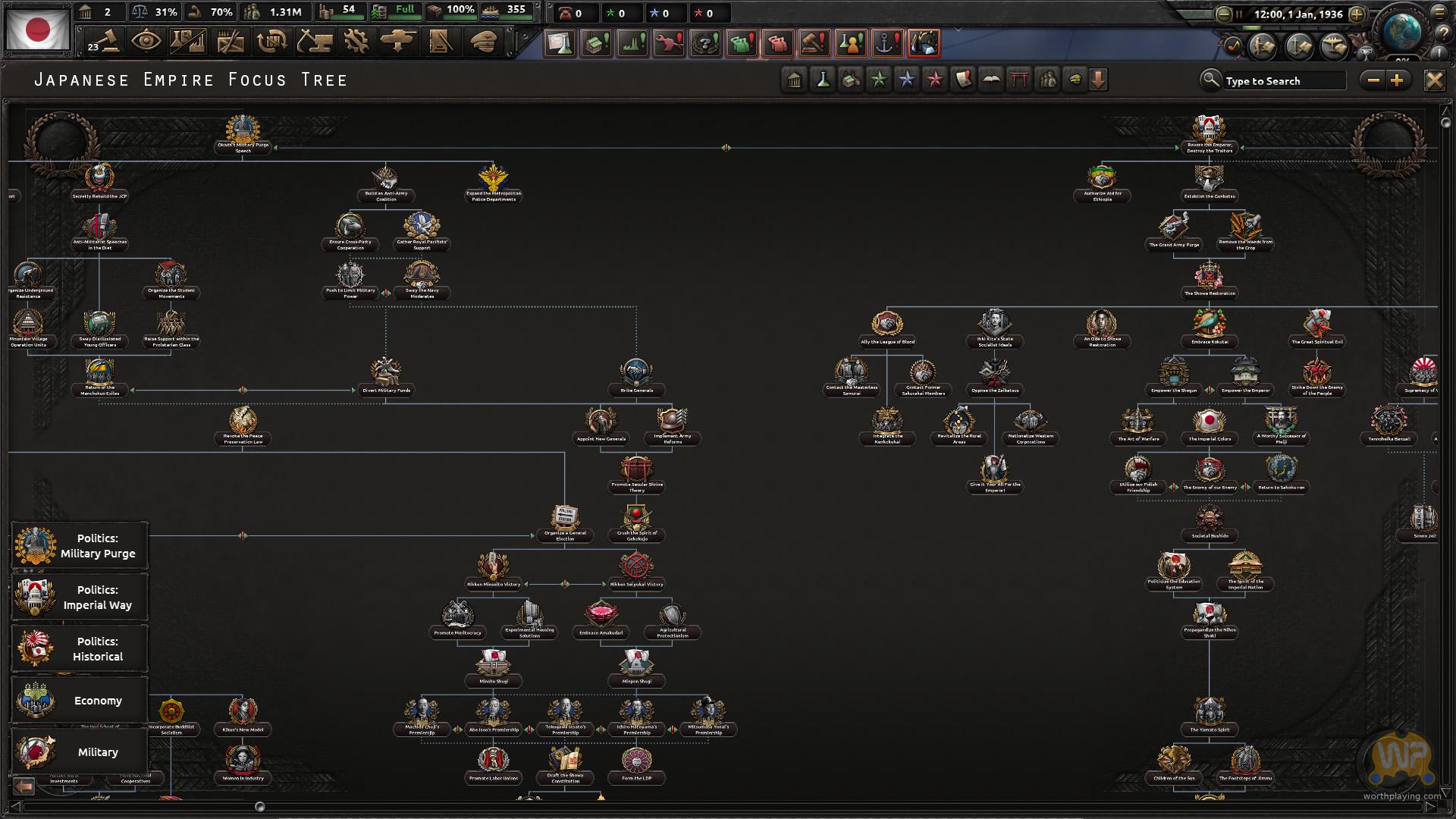Zoom in focus tree with plus button
1456x819 pixels.
tap(1398, 80)
